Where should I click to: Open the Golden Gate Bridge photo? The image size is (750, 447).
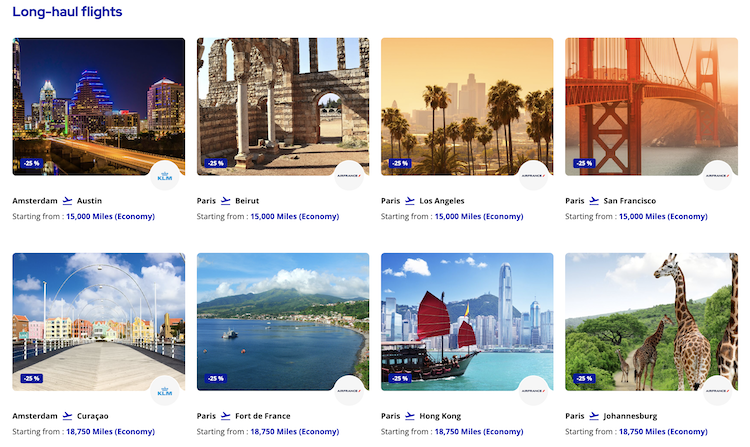(x=651, y=107)
